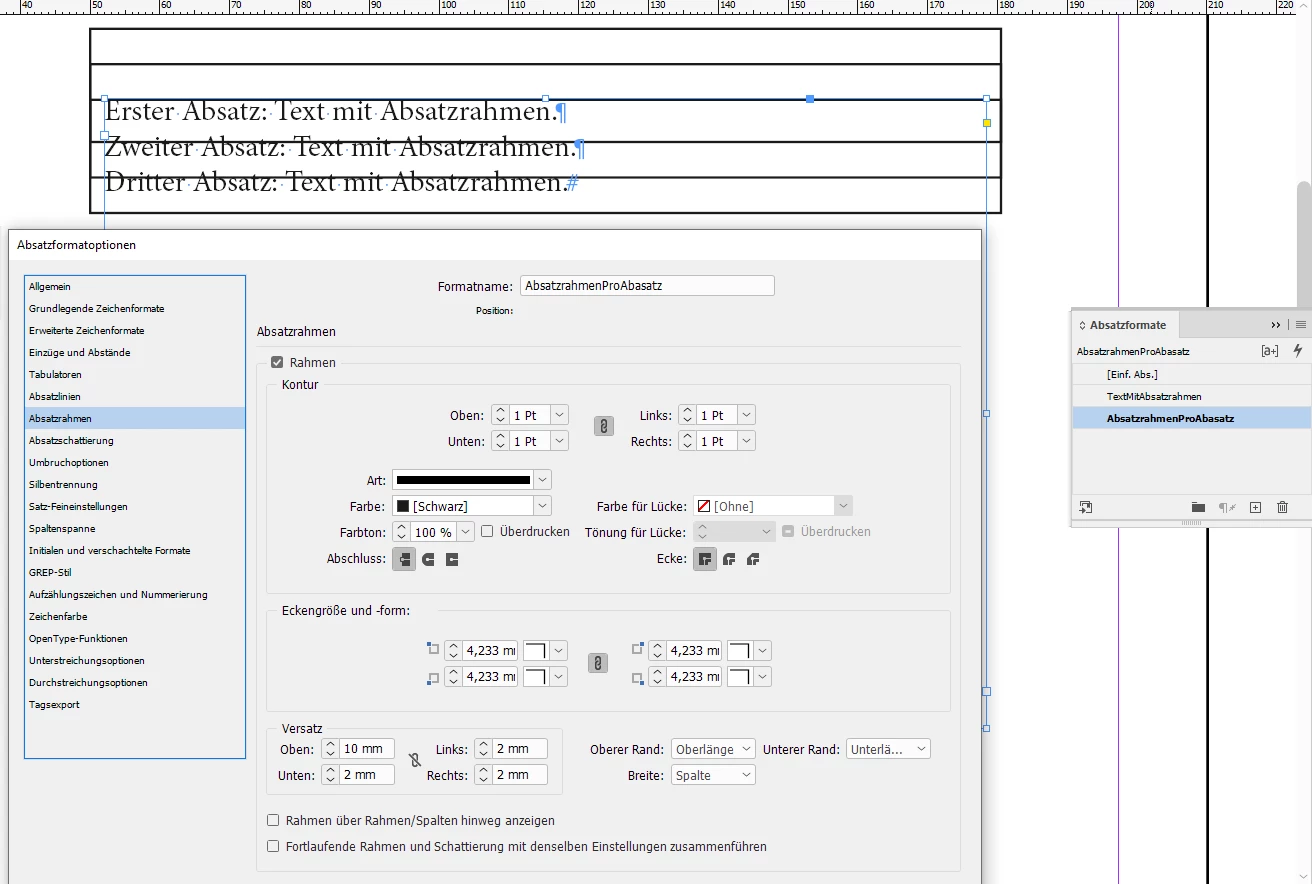Screen dimensions: 1312x884
Task: Enable Überdrucken next to Farbton
Action: point(487,532)
